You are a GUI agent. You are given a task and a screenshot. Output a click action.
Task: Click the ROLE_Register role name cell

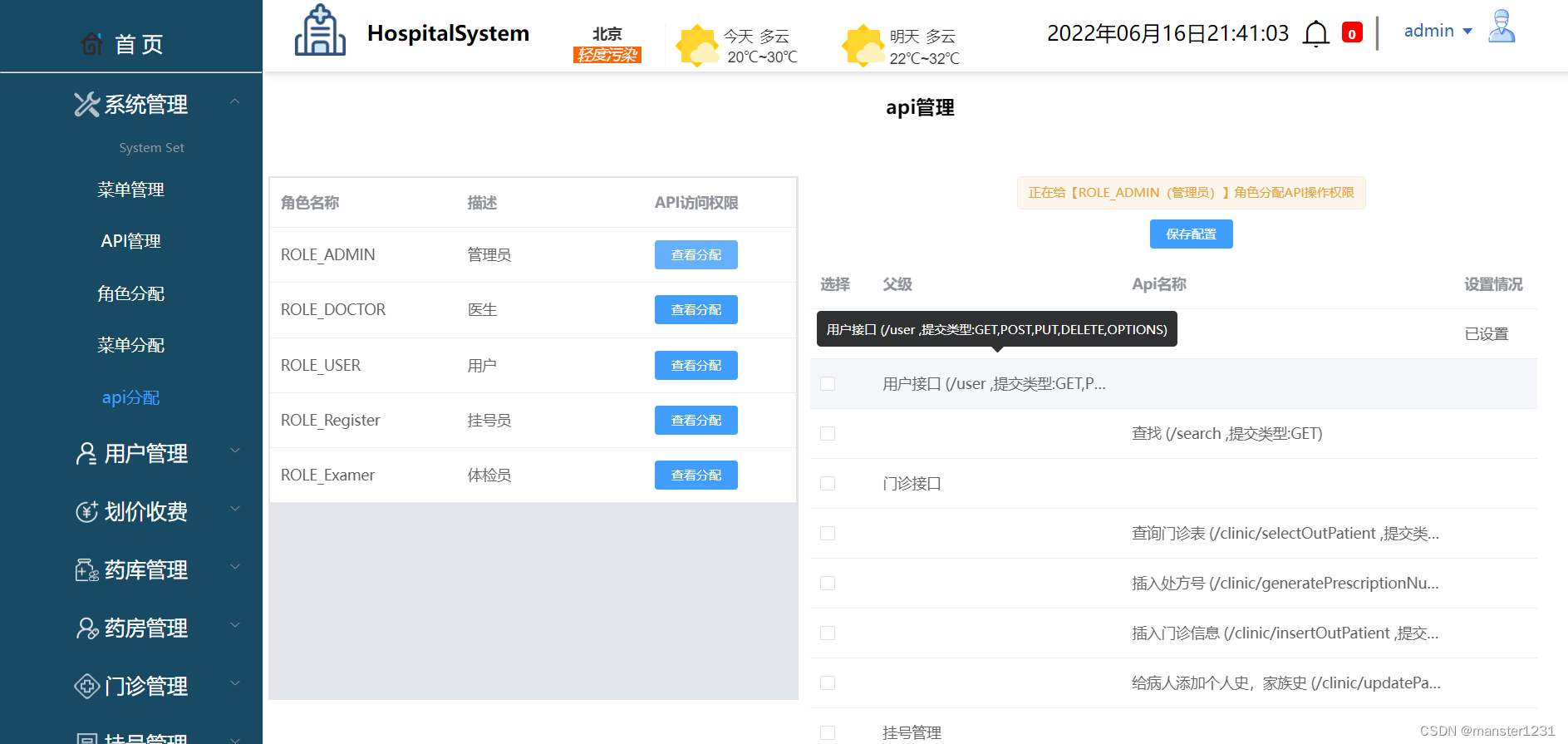tap(331, 421)
